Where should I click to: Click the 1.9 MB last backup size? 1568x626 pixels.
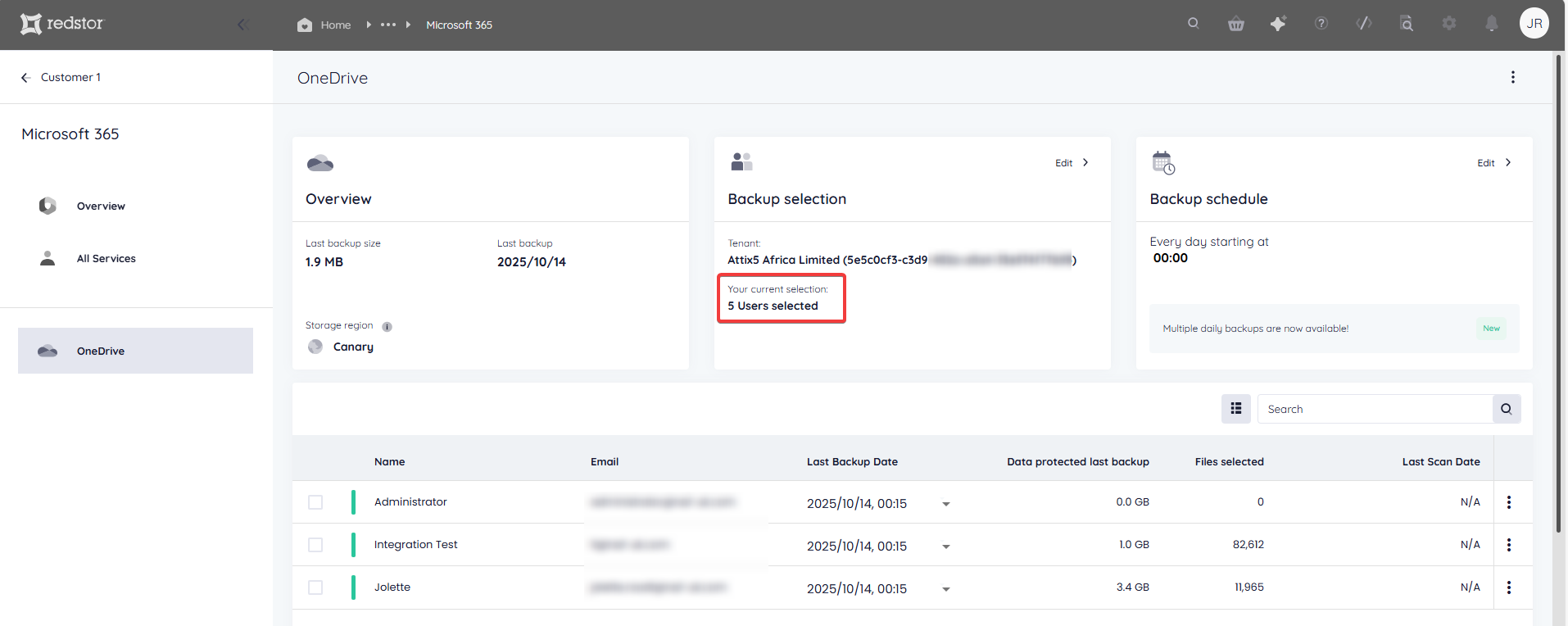324,262
